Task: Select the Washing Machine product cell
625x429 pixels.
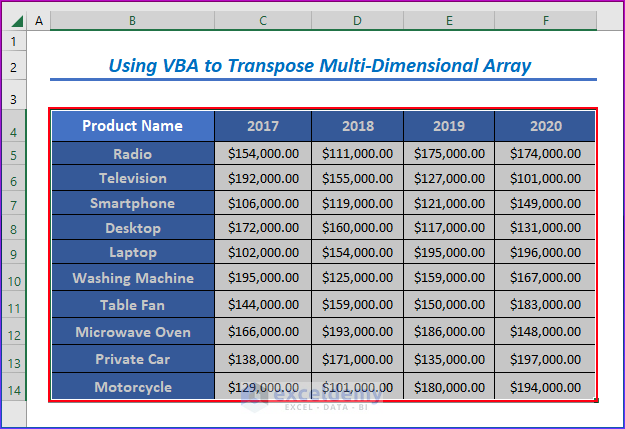Action: 133,277
